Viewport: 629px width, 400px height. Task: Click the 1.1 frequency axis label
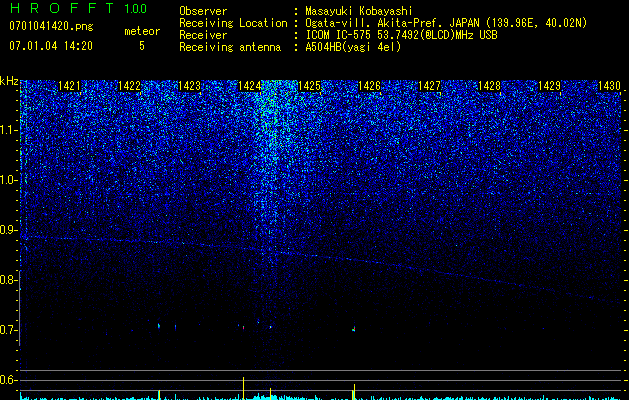click(x=7, y=130)
